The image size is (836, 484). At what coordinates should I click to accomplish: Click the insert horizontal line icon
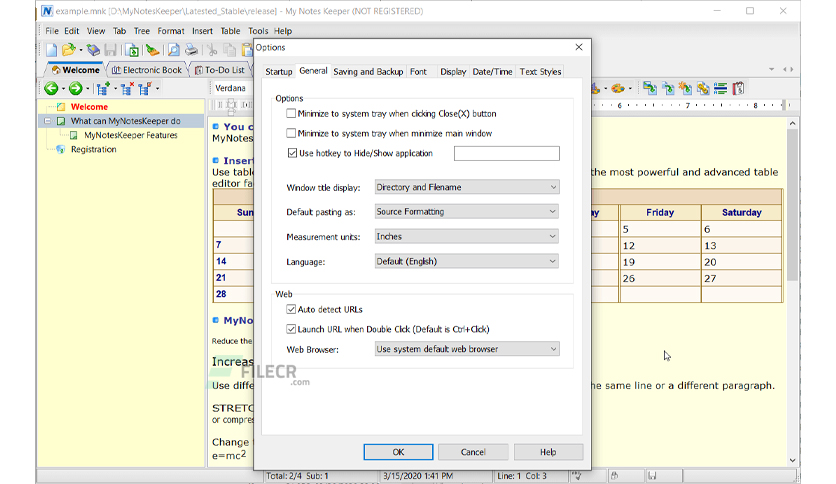point(721,88)
